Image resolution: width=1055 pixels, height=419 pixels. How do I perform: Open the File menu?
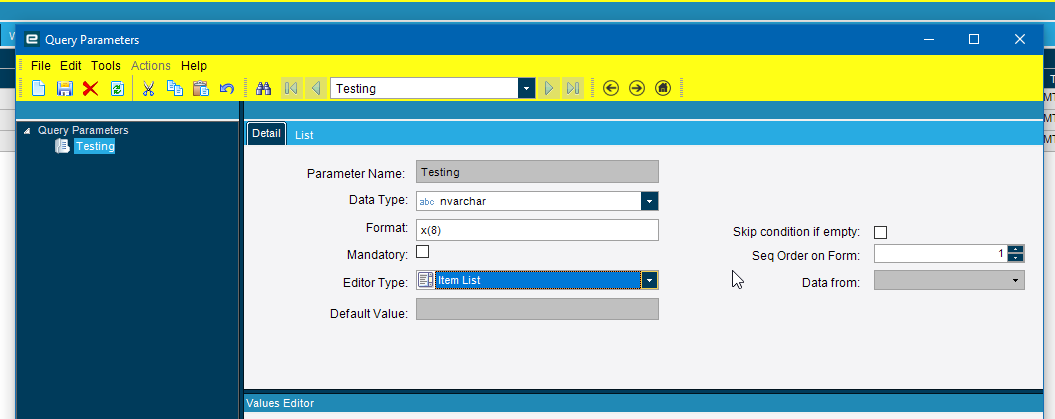coord(40,66)
